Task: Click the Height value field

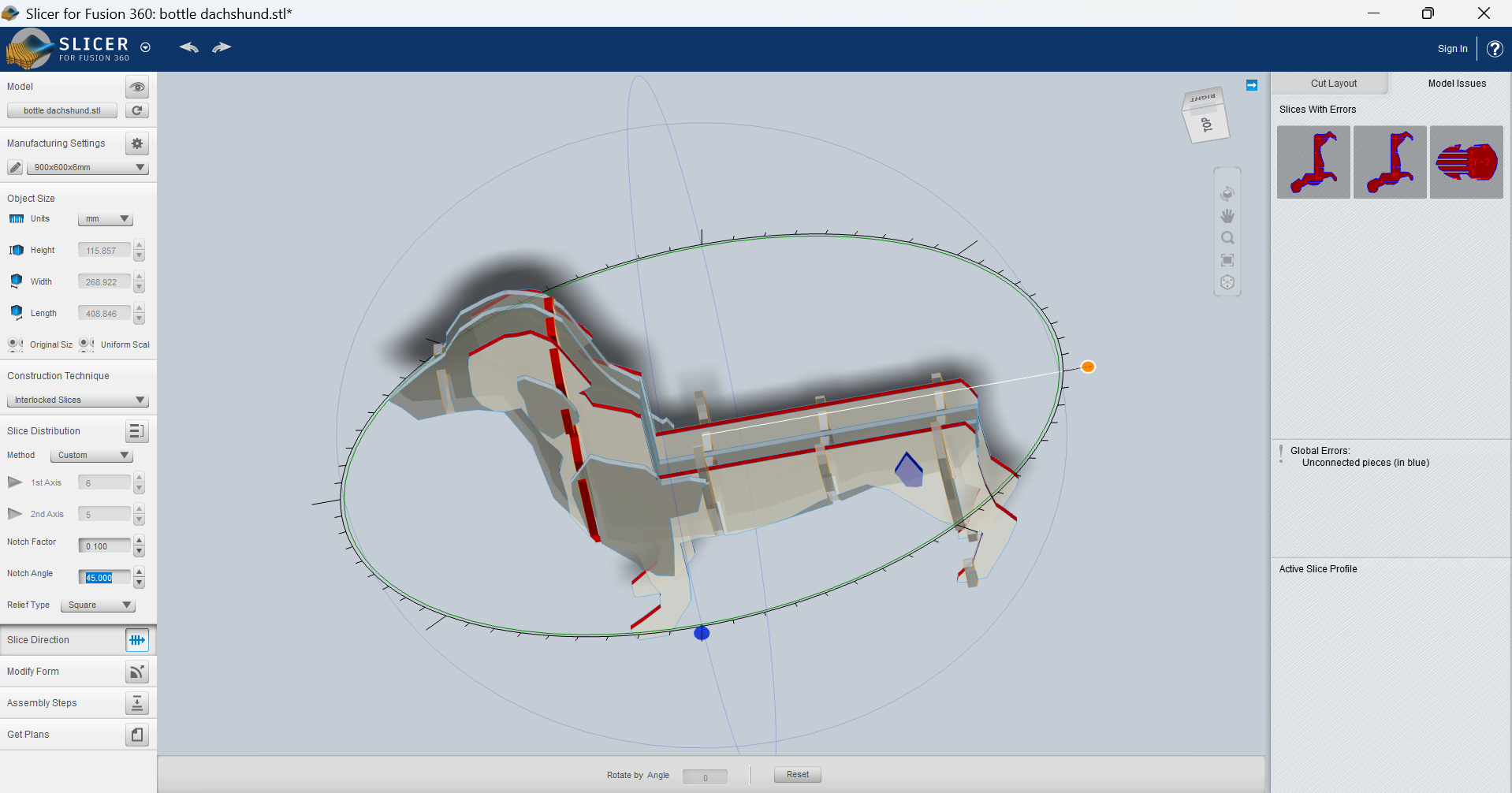Action: 104,251
